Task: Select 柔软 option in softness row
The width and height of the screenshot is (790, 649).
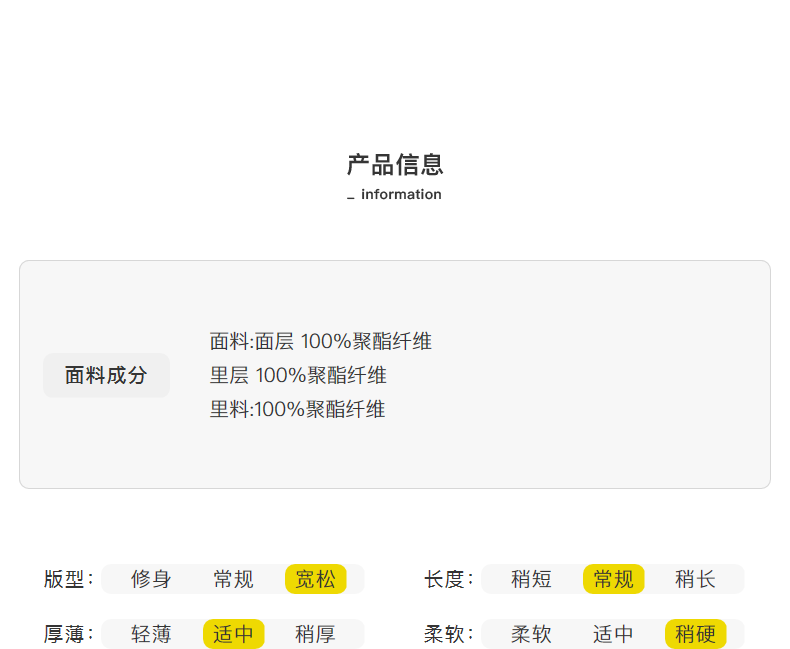Action: (x=531, y=634)
